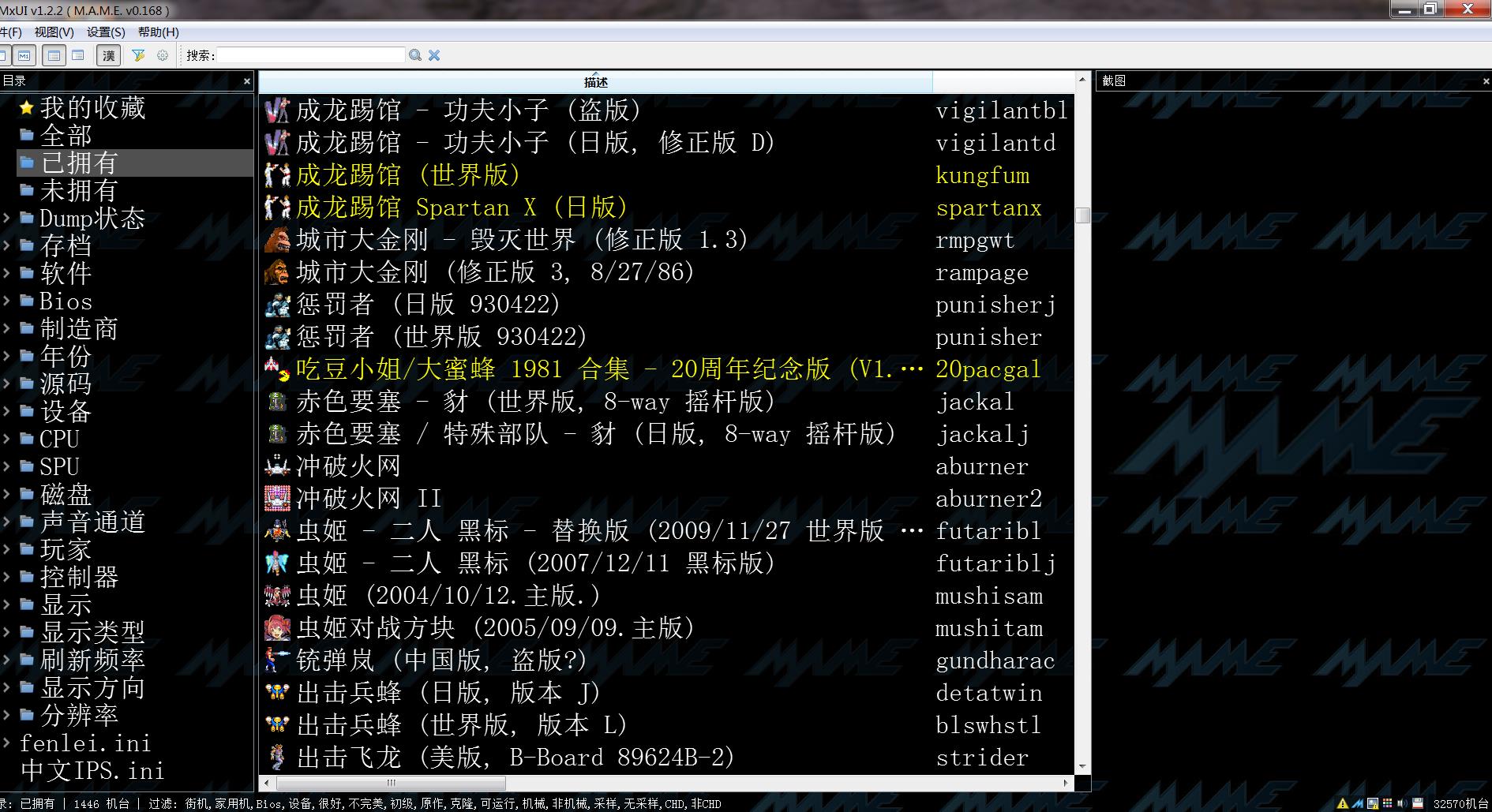Clear search with the blue X icon
Image resolution: width=1492 pixels, height=812 pixels.
[x=434, y=55]
